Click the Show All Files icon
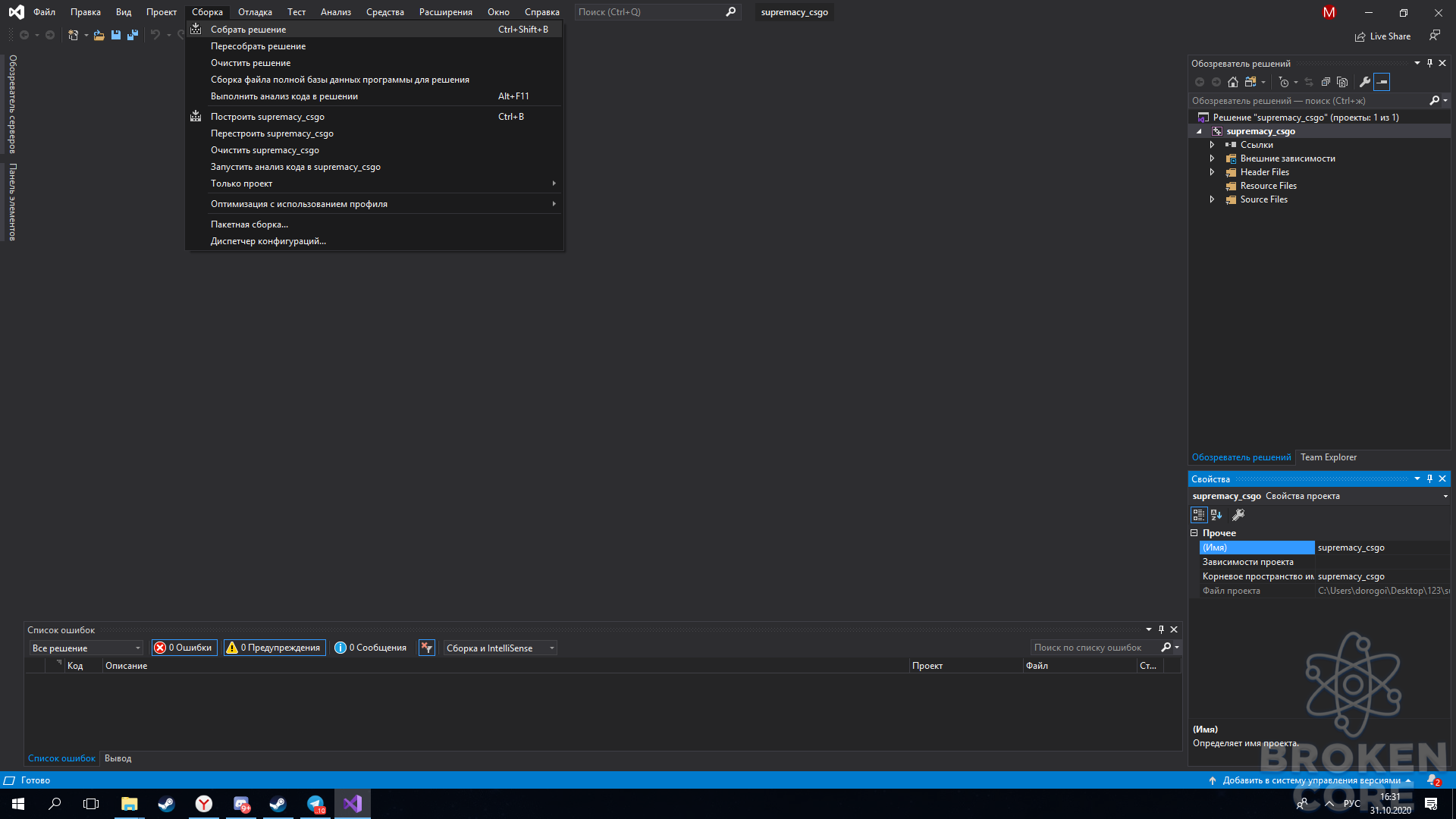The image size is (1456, 819). point(1342,82)
